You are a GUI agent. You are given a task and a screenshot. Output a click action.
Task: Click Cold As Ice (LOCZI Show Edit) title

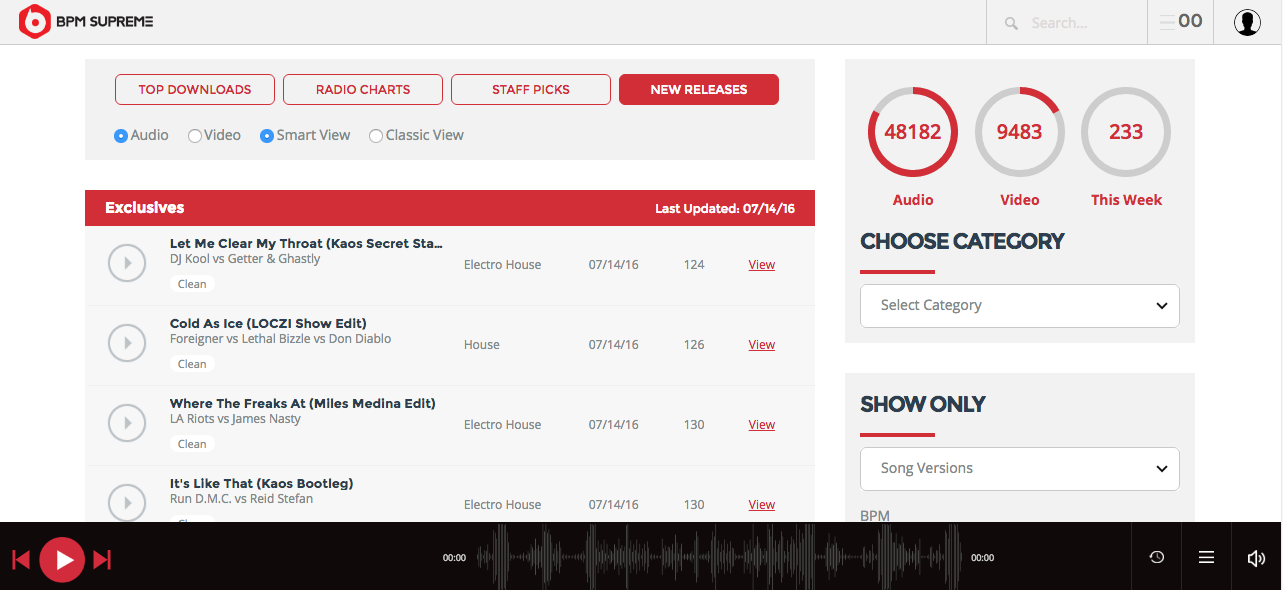pos(268,323)
